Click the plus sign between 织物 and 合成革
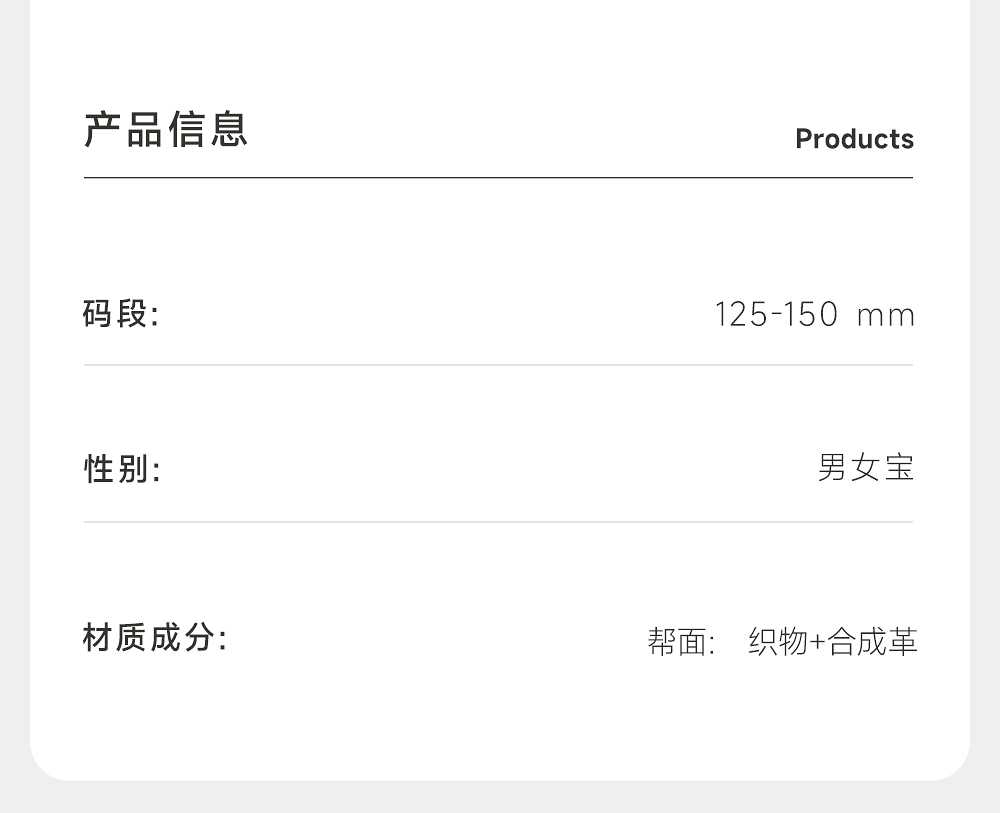 [x=817, y=643]
